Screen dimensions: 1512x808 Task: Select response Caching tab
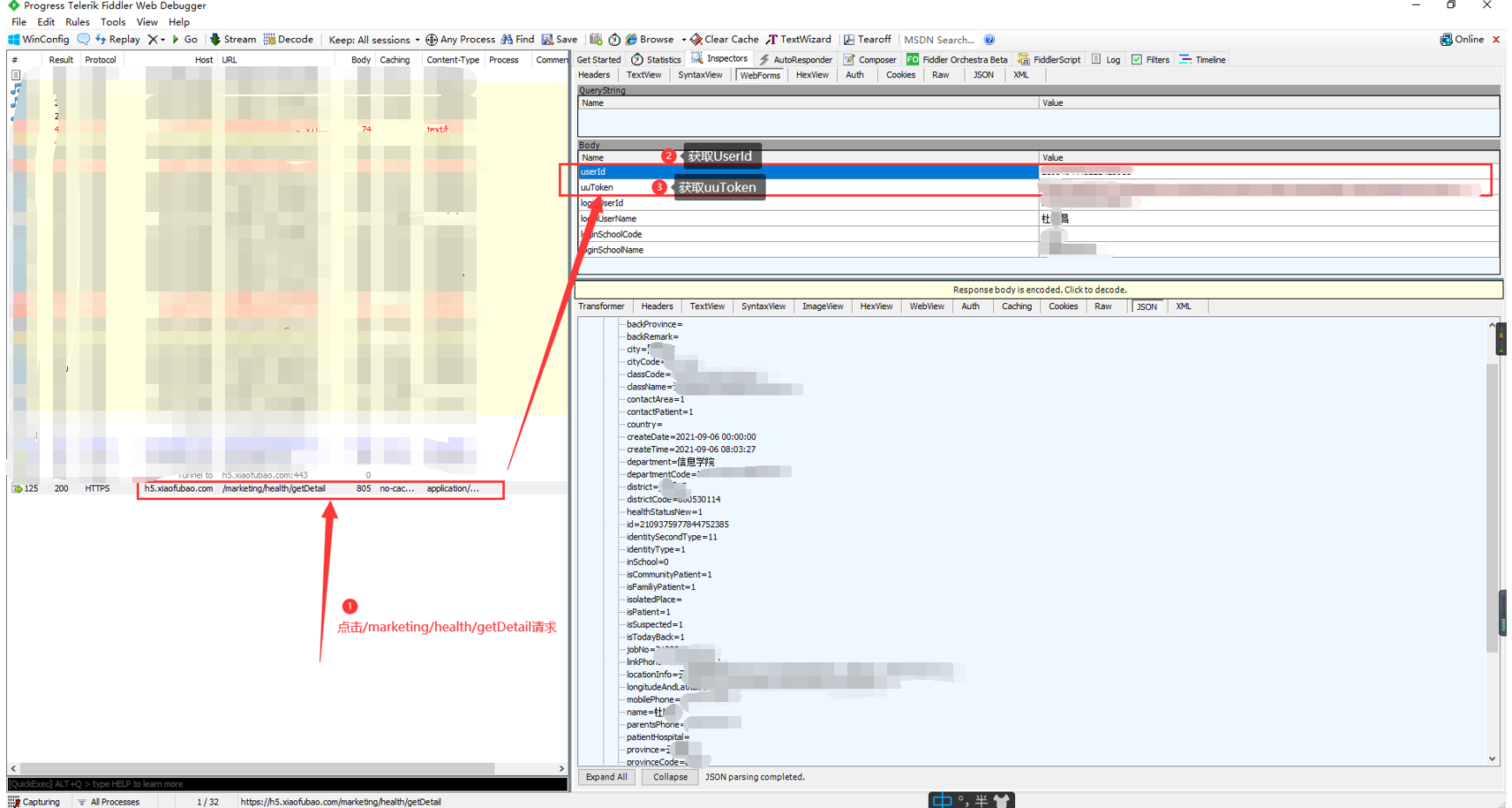click(x=1016, y=306)
